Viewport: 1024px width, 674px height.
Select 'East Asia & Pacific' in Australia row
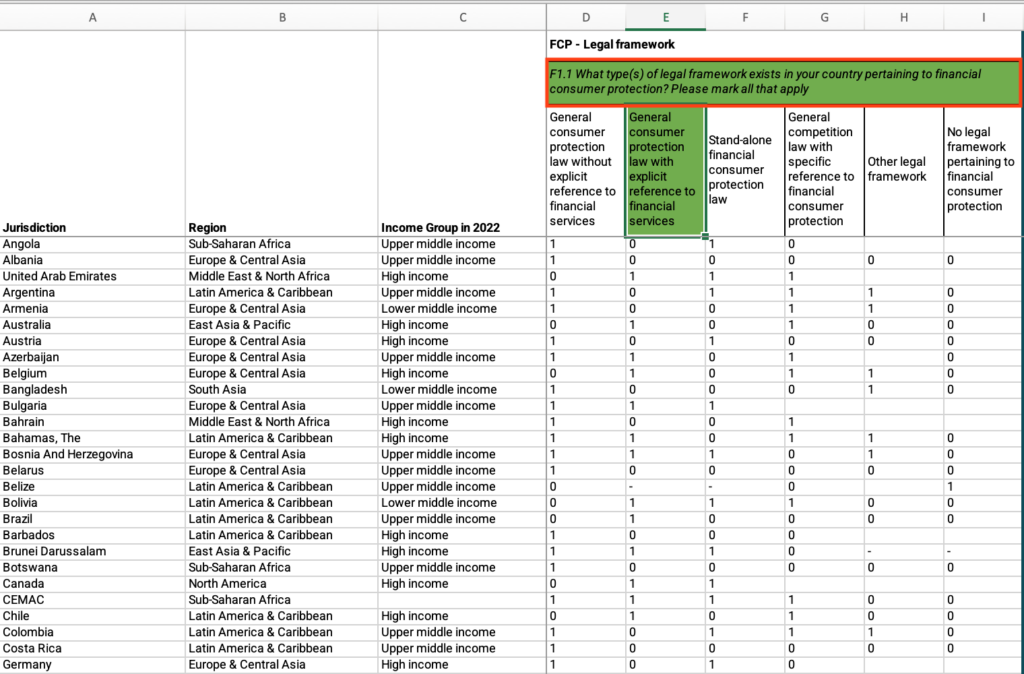pyautogui.click(x=282, y=325)
